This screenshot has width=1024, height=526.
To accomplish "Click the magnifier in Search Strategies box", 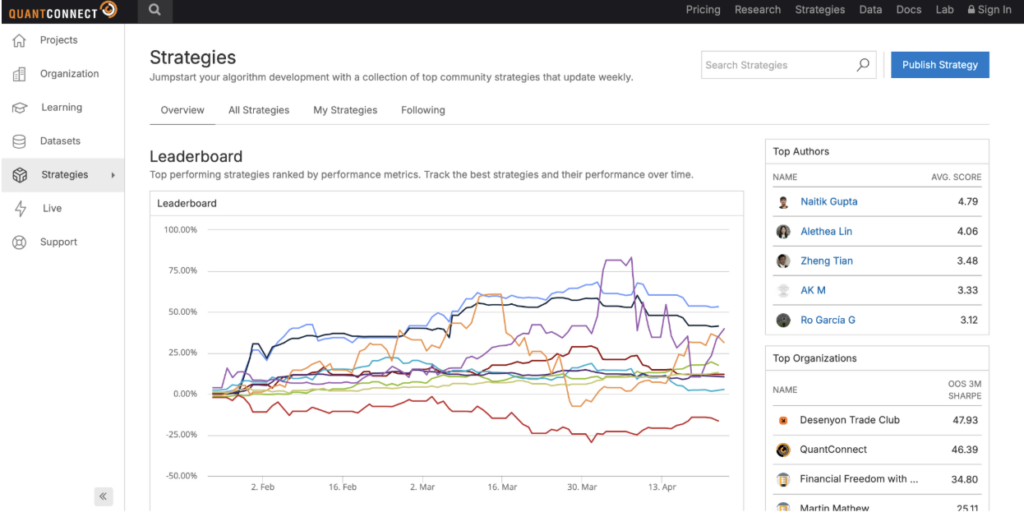I will (863, 65).
